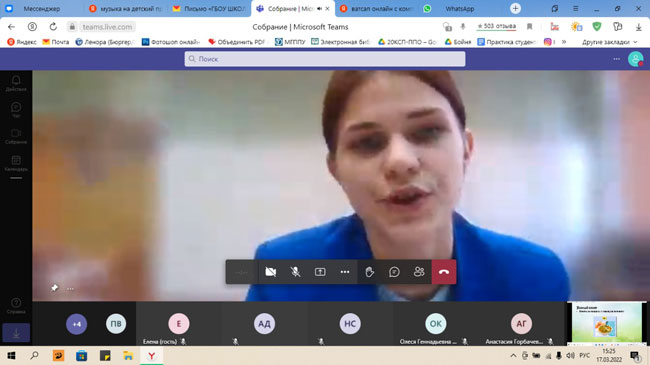Open a new browser tab
650x365 pixels.
tap(515, 8)
